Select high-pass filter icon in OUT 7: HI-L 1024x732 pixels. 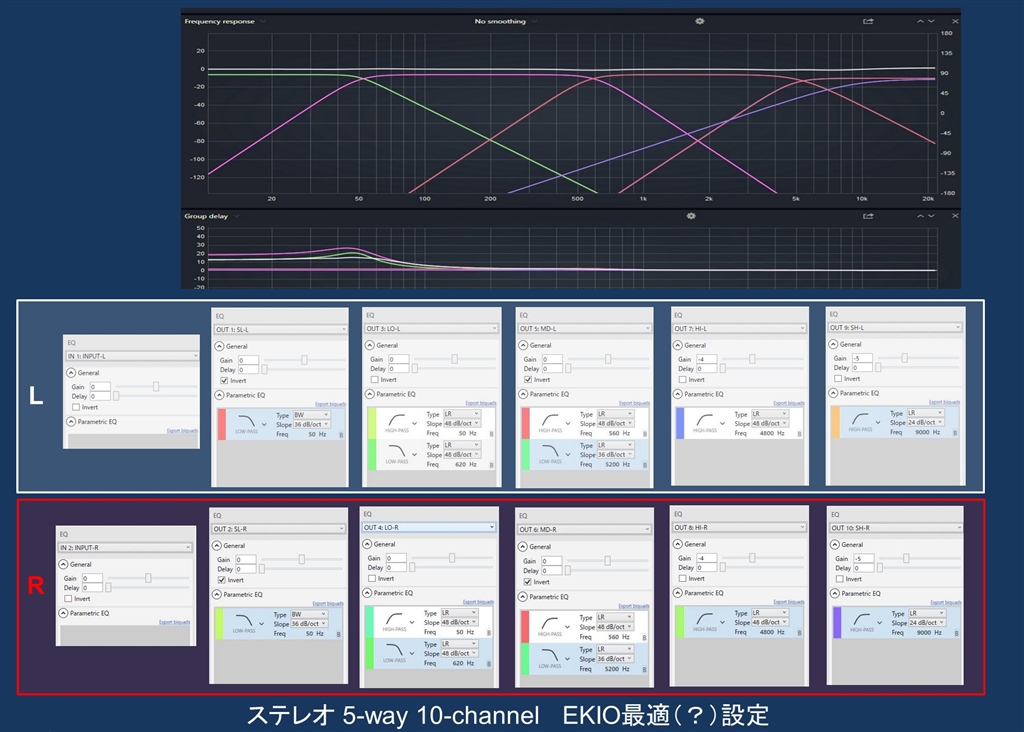click(705, 420)
